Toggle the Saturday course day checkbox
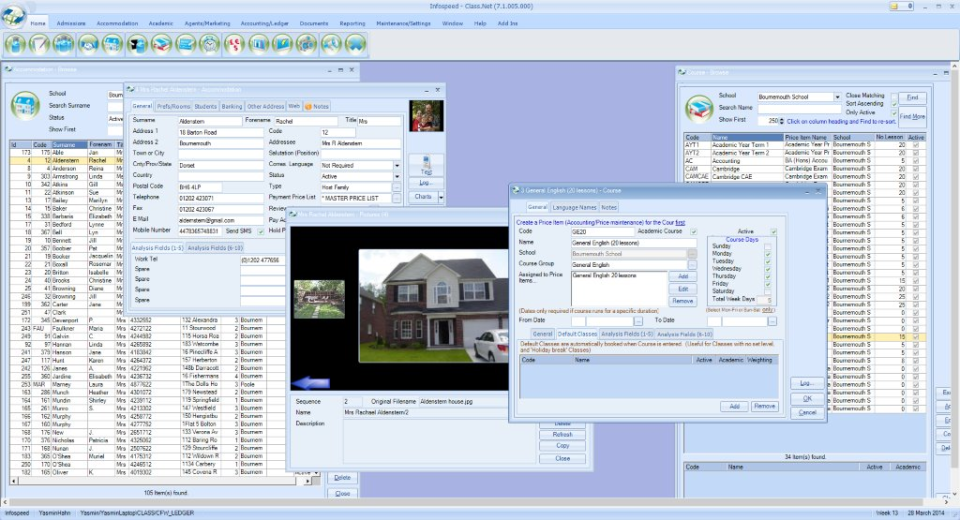 tap(768, 292)
